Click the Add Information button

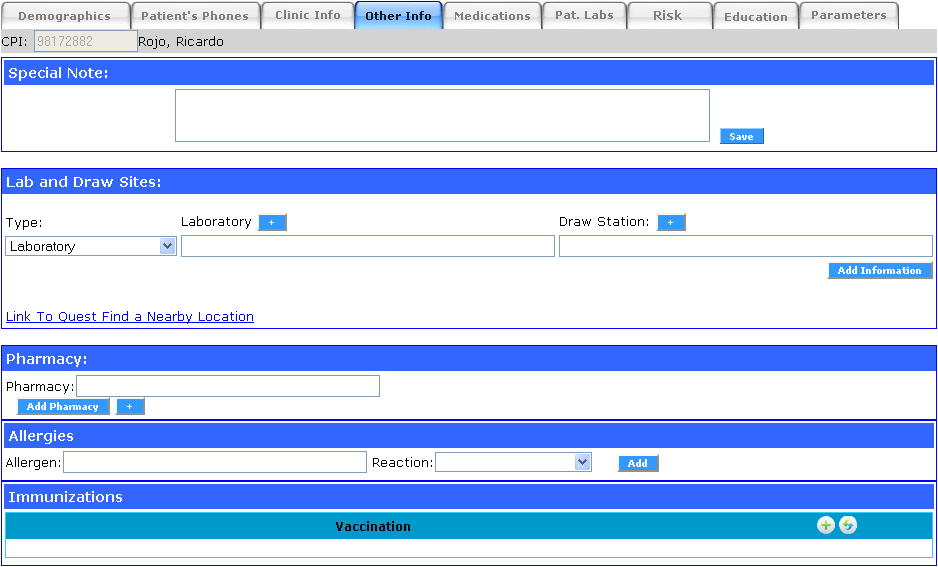(879, 271)
